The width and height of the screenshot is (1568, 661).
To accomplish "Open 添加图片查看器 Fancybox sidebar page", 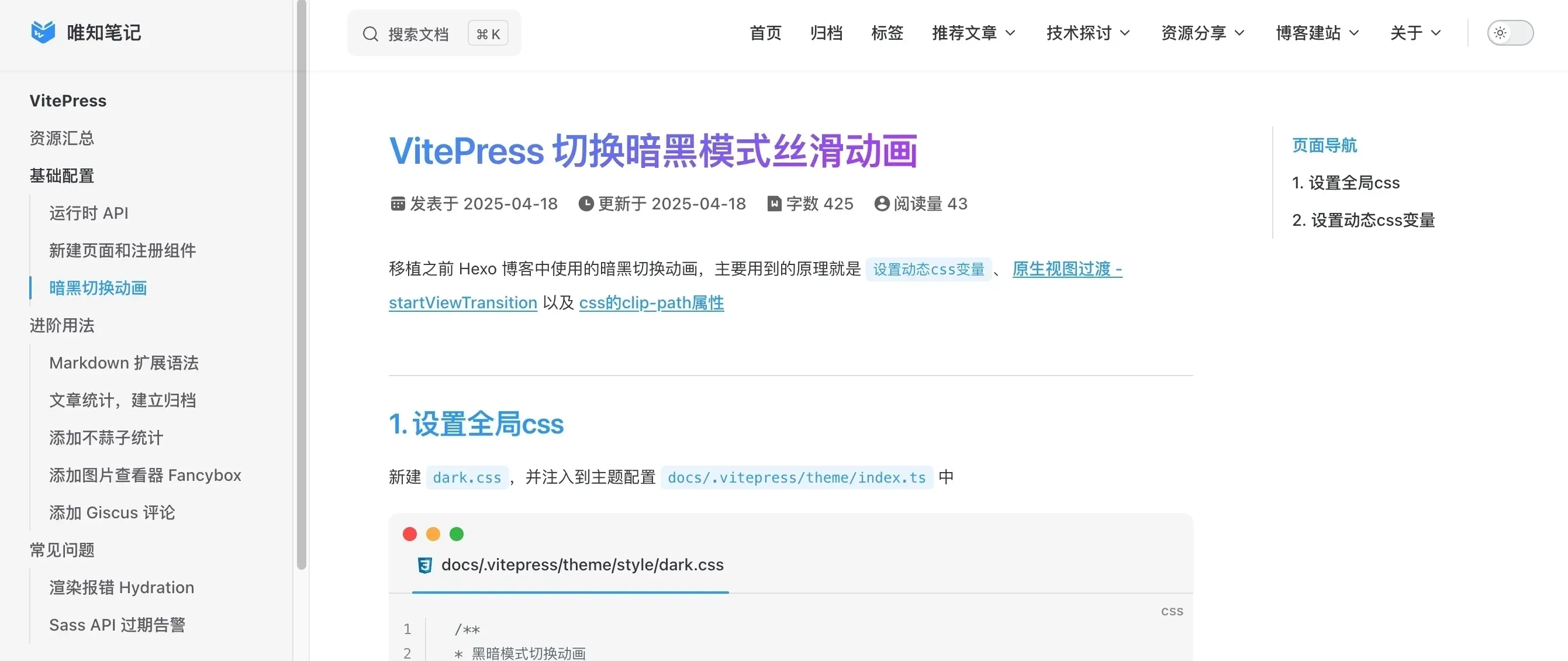I will click(146, 475).
